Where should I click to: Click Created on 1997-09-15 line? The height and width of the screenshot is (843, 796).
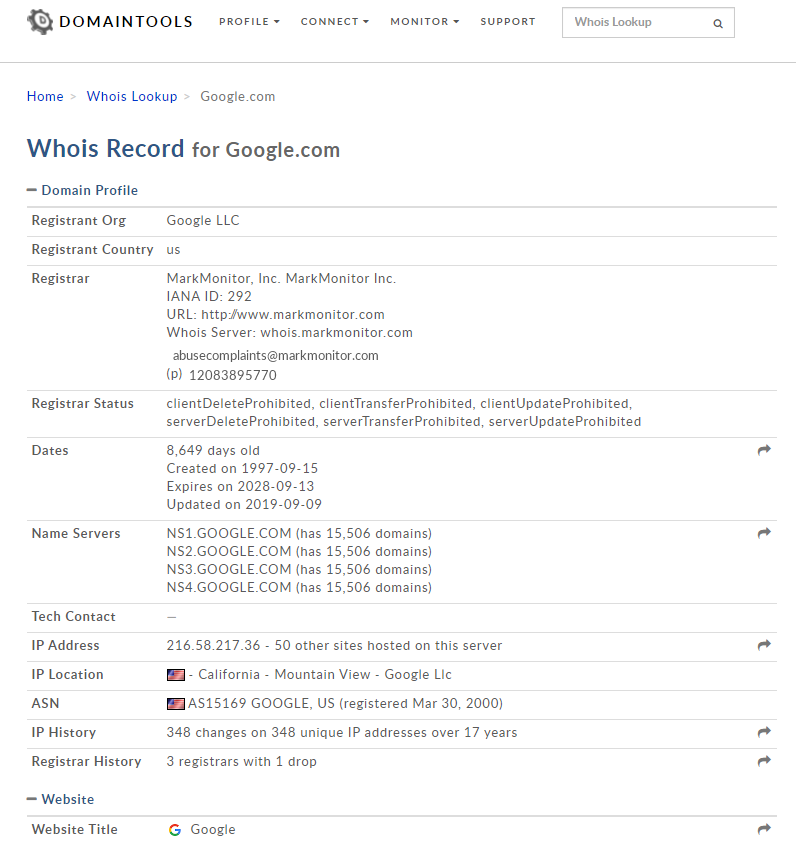point(242,468)
